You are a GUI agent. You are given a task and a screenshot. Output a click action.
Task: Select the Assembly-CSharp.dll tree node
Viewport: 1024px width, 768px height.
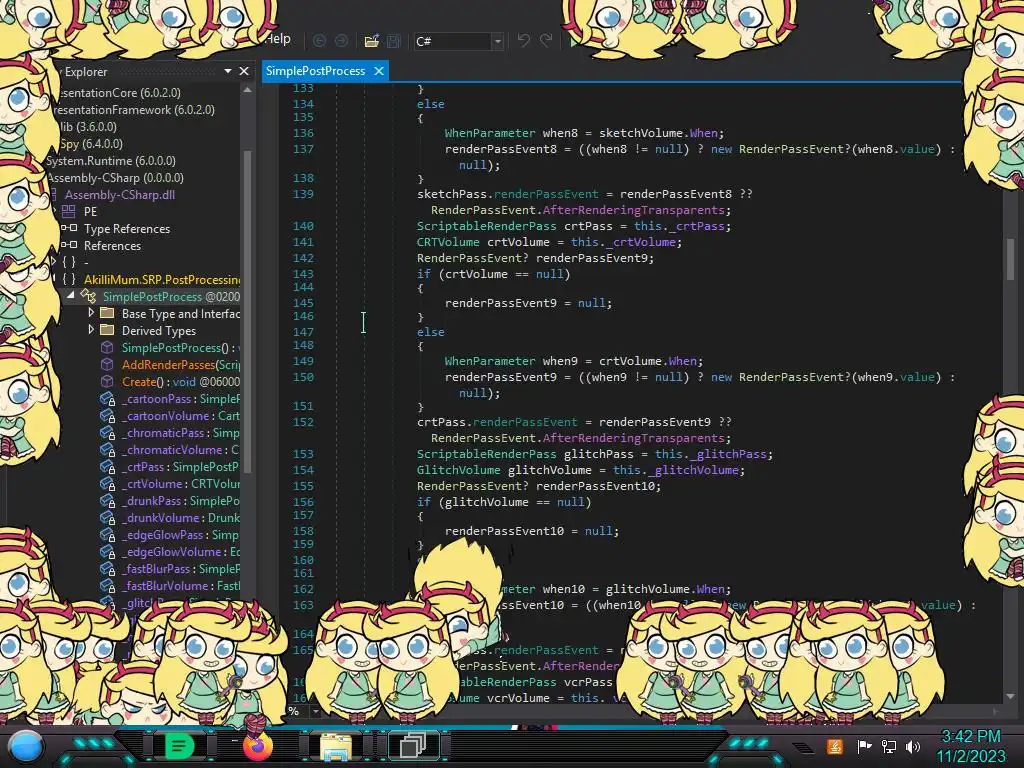click(120, 195)
